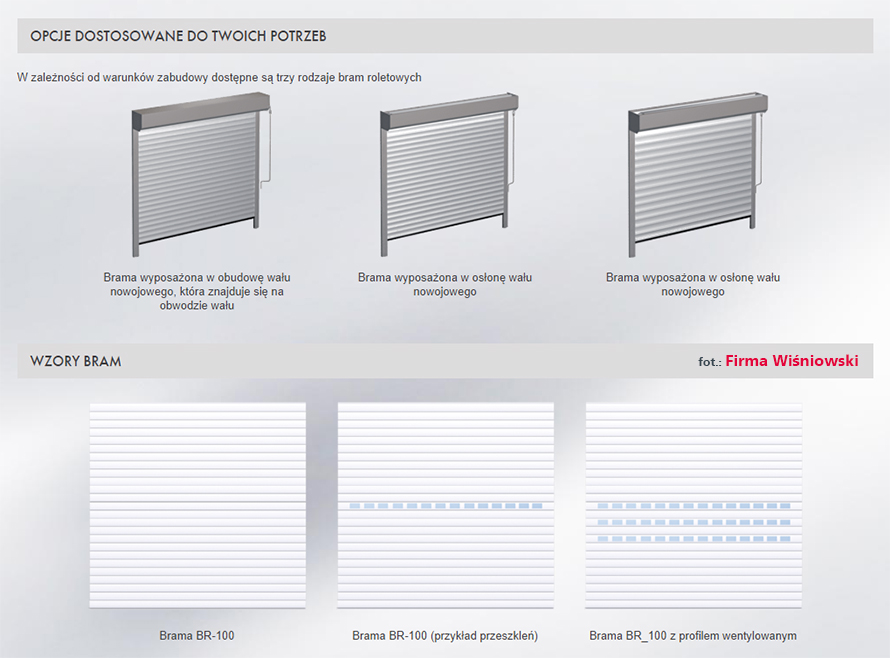This screenshot has height=658, width=890.
Task: Select the plain Brama BR-100 pattern image
Action: 198,505
